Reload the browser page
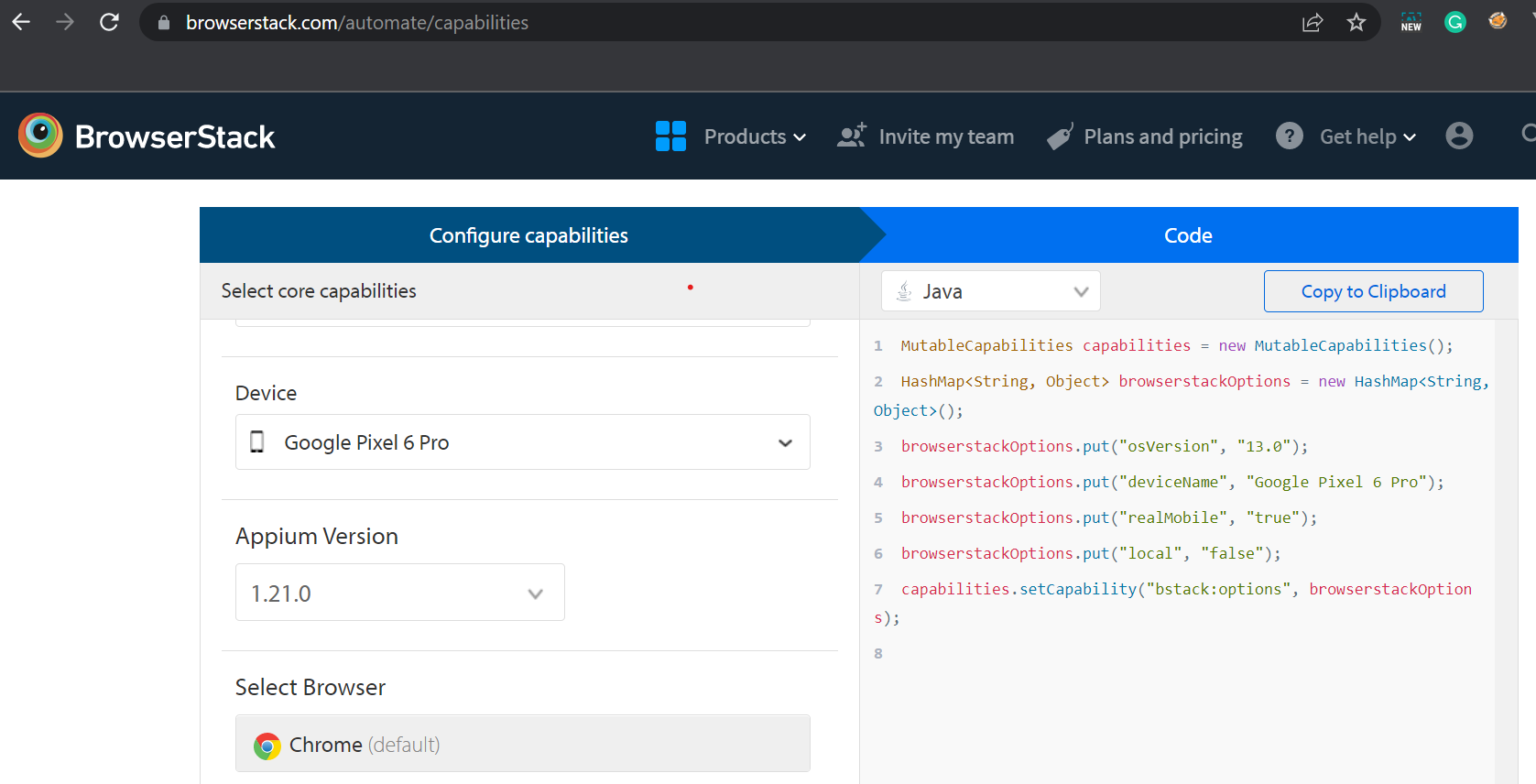This screenshot has width=1536, height=784. [110, 22]
